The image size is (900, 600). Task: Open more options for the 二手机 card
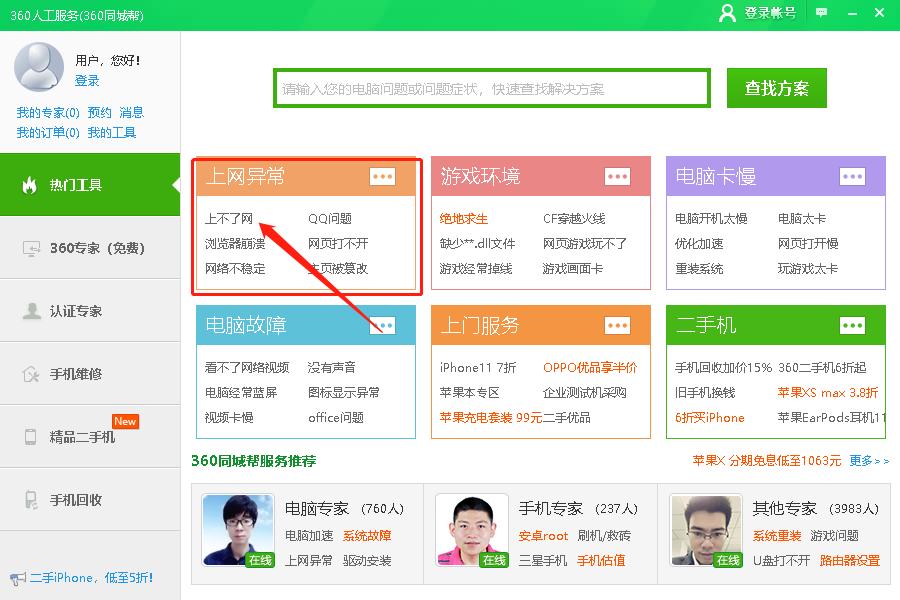pos(852,325)
